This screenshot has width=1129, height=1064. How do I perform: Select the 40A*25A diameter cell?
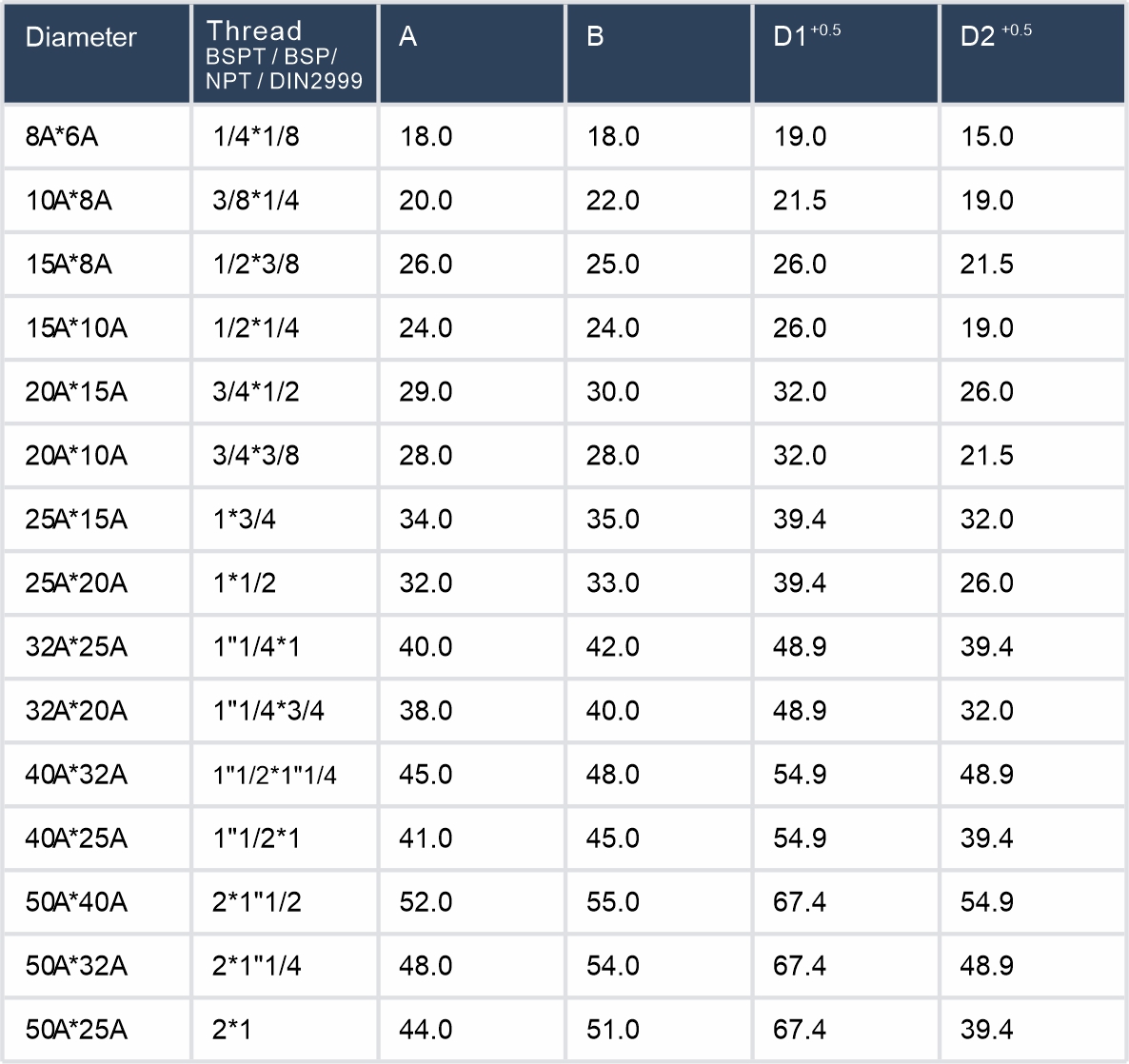(76, 838)
